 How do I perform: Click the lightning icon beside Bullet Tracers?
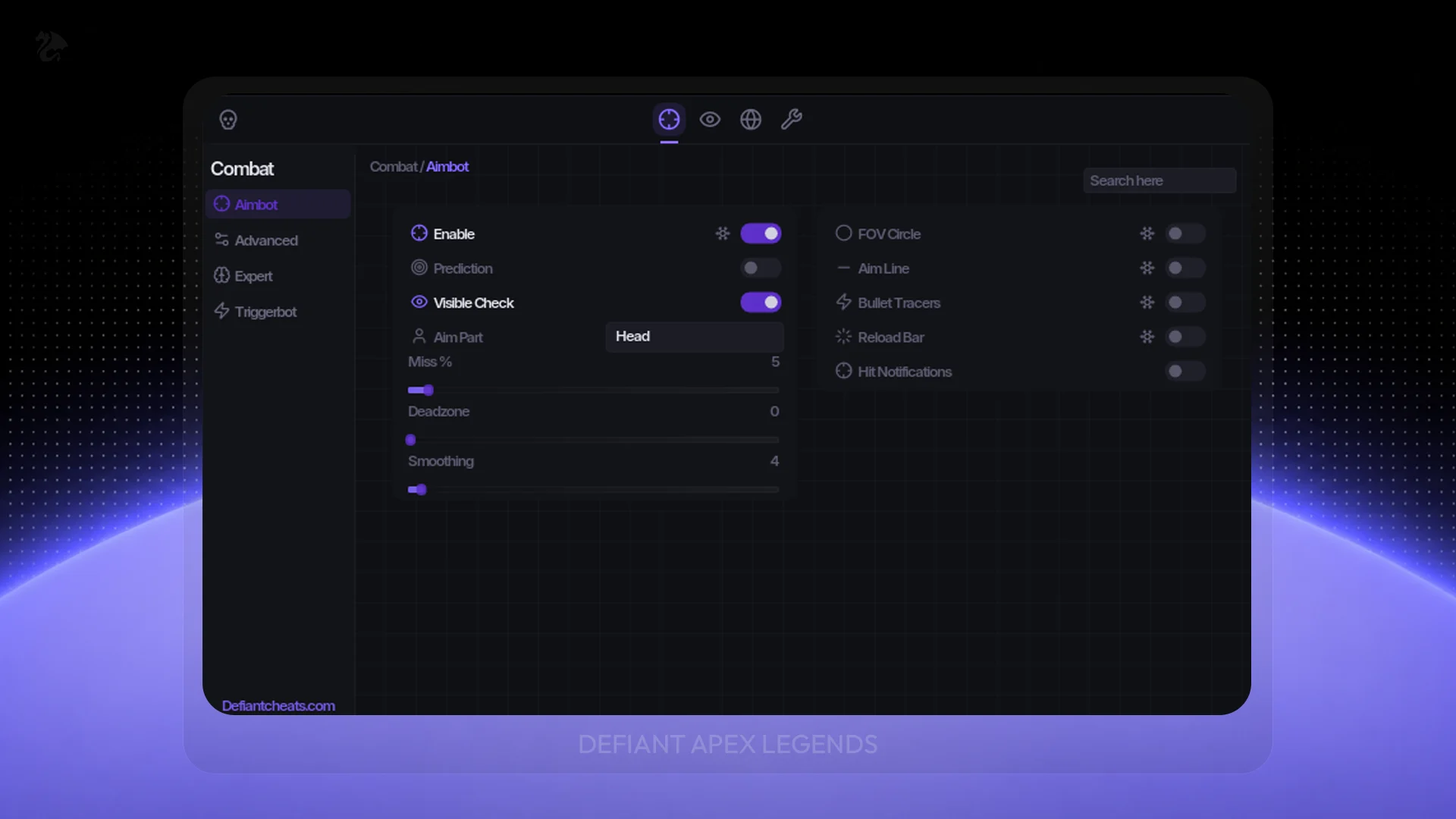[843, 302]
